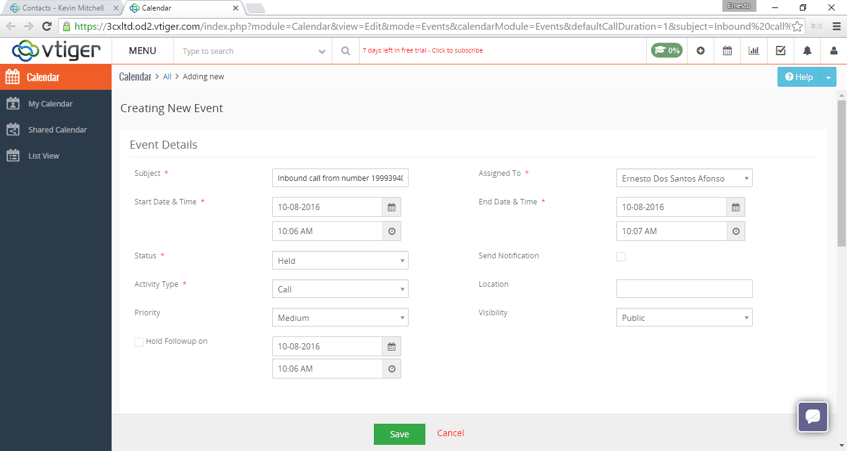Open Priority dropdown showing Medium

(x=340, y=318)
